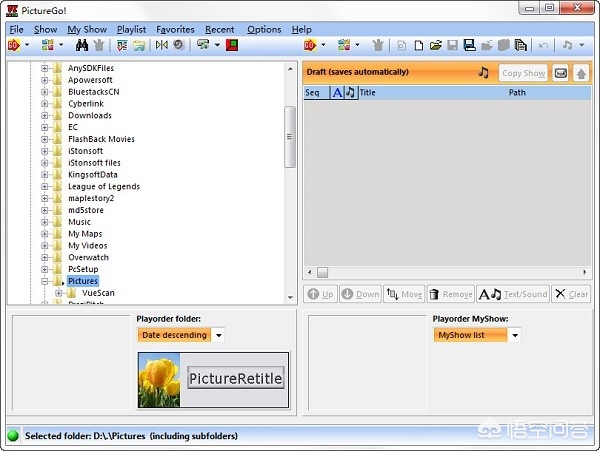The height and width of the screenshot is (451, 600).
Task: Click the gray hand icon in right toolbar
Action: click(x=378, y=45)
